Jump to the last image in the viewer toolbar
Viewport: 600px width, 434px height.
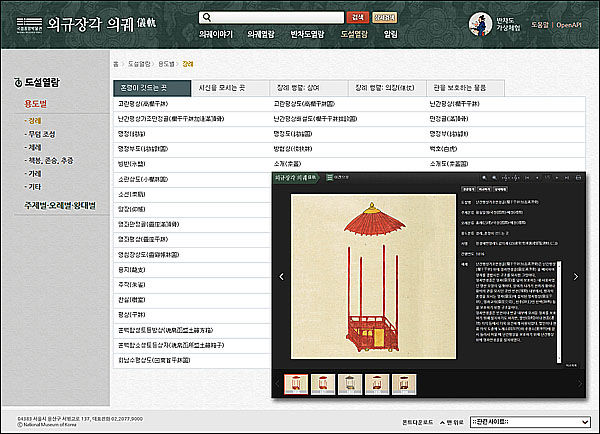567,178
